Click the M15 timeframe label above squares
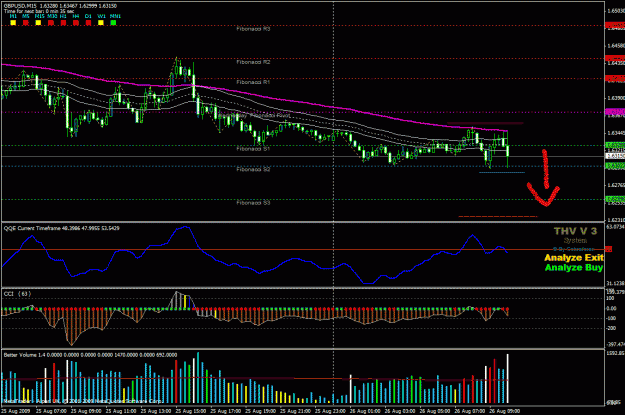625x415 pixels. point(39,16)
